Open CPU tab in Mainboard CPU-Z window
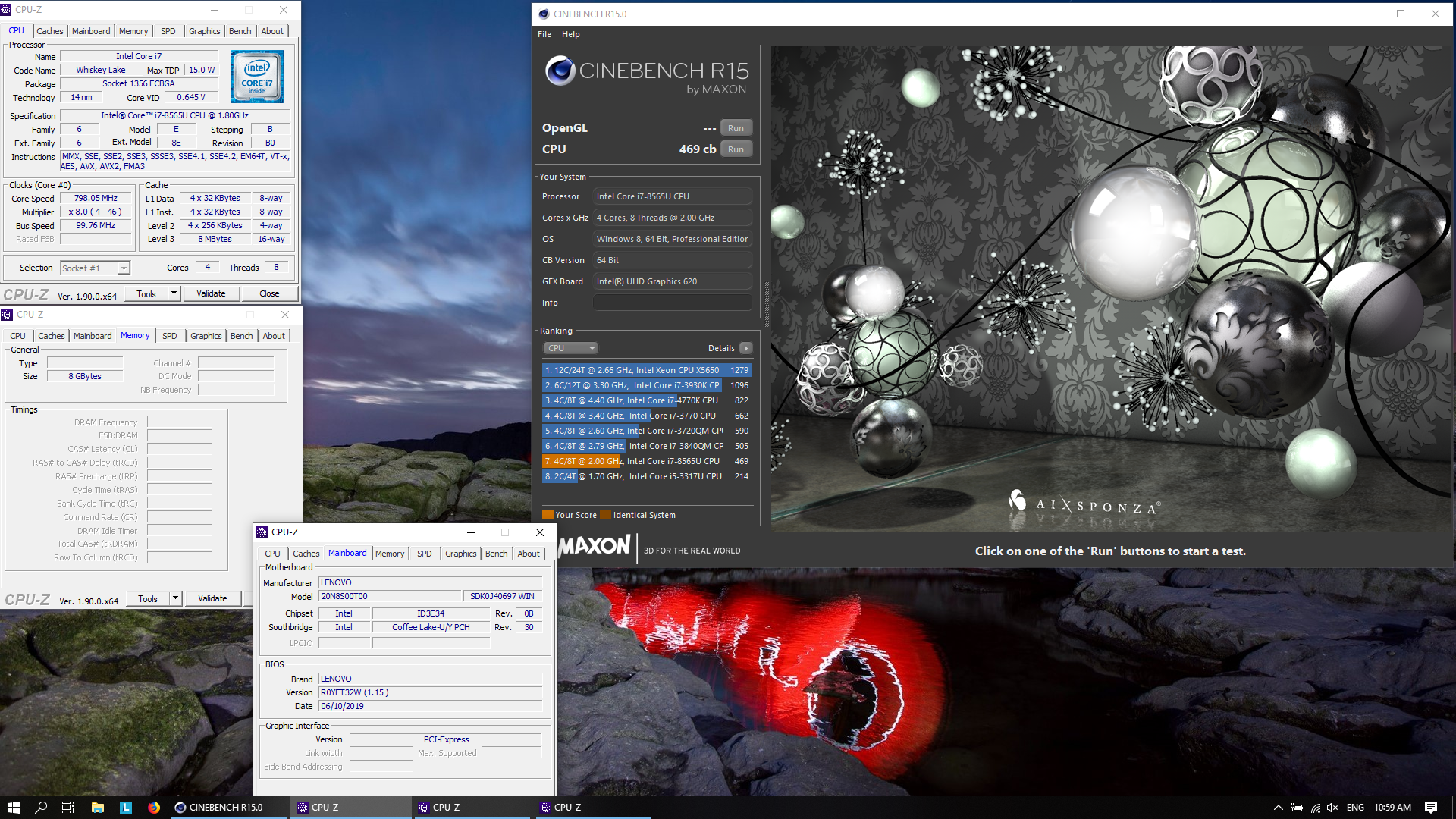1456x819 pixels. [273, 554]
